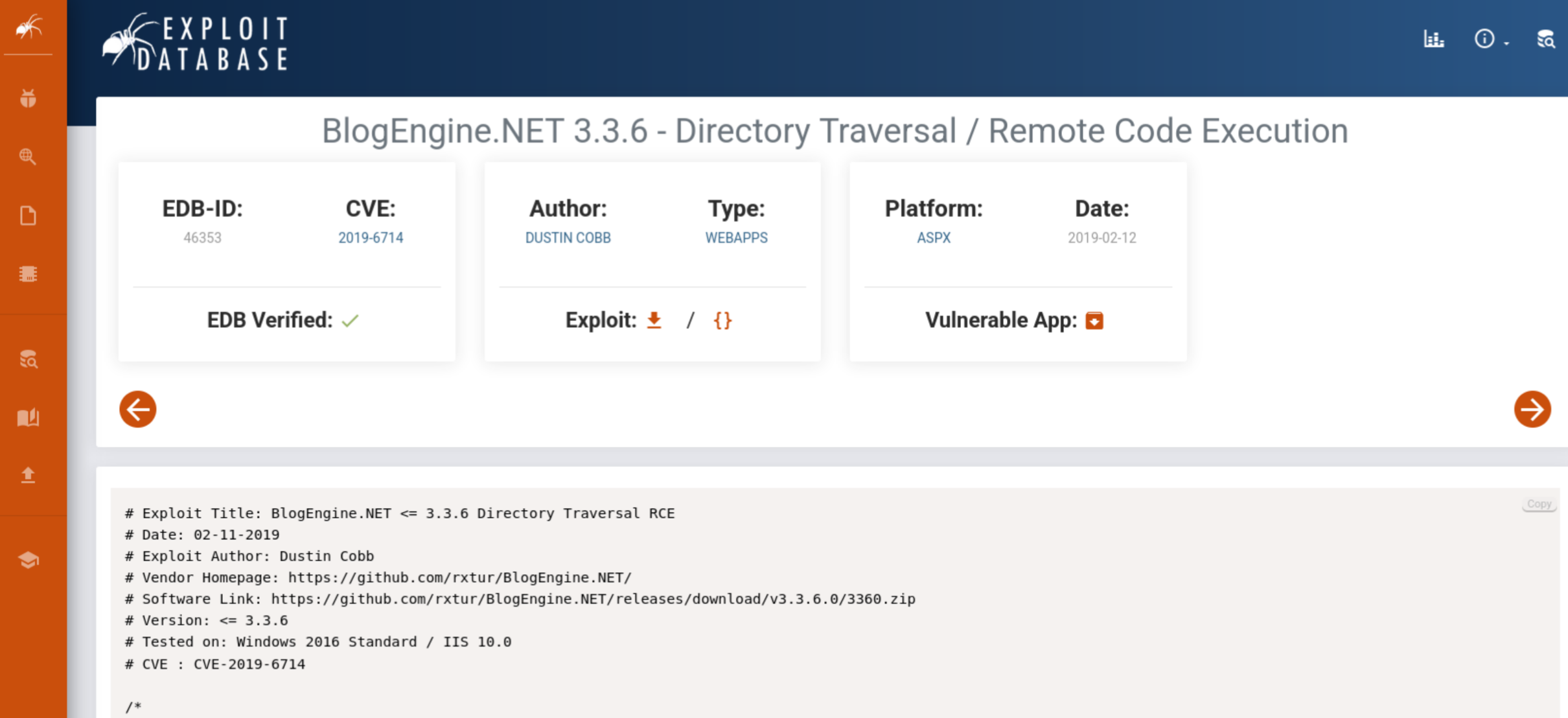
Task: Open SearchSploit Manual book icon
Action: (x=28, y=417)
